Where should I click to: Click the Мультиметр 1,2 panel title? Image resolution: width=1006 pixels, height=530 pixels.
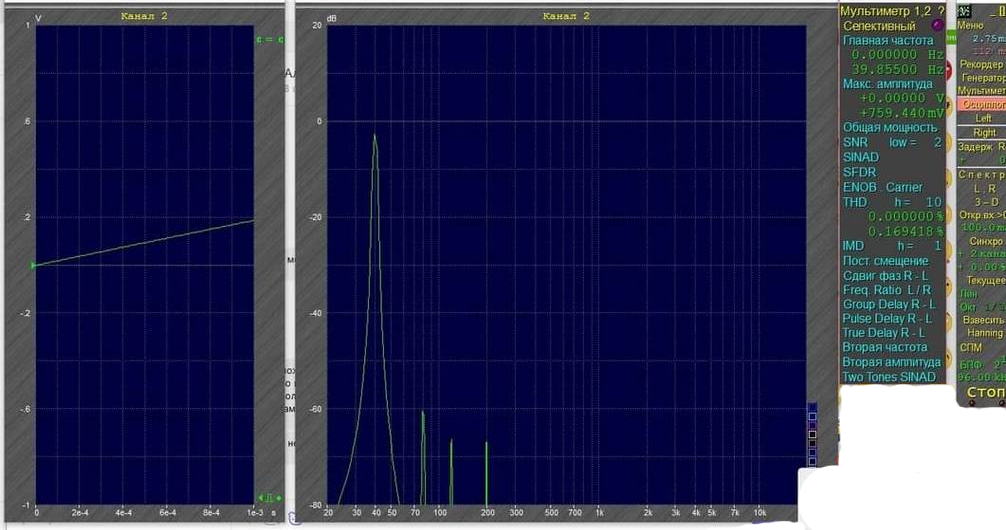(x=885, y=12)
